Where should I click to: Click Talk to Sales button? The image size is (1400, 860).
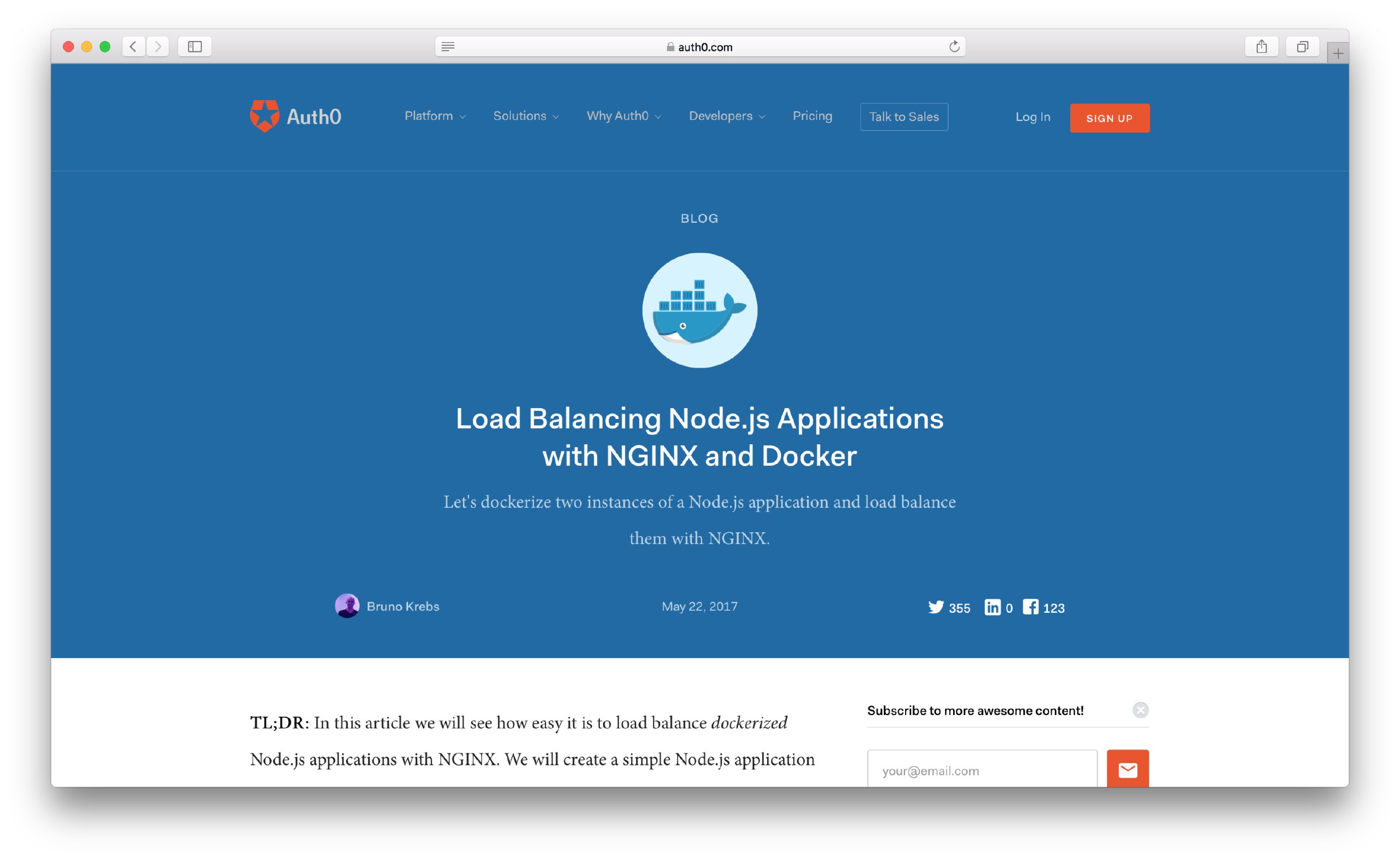(904, 117)
